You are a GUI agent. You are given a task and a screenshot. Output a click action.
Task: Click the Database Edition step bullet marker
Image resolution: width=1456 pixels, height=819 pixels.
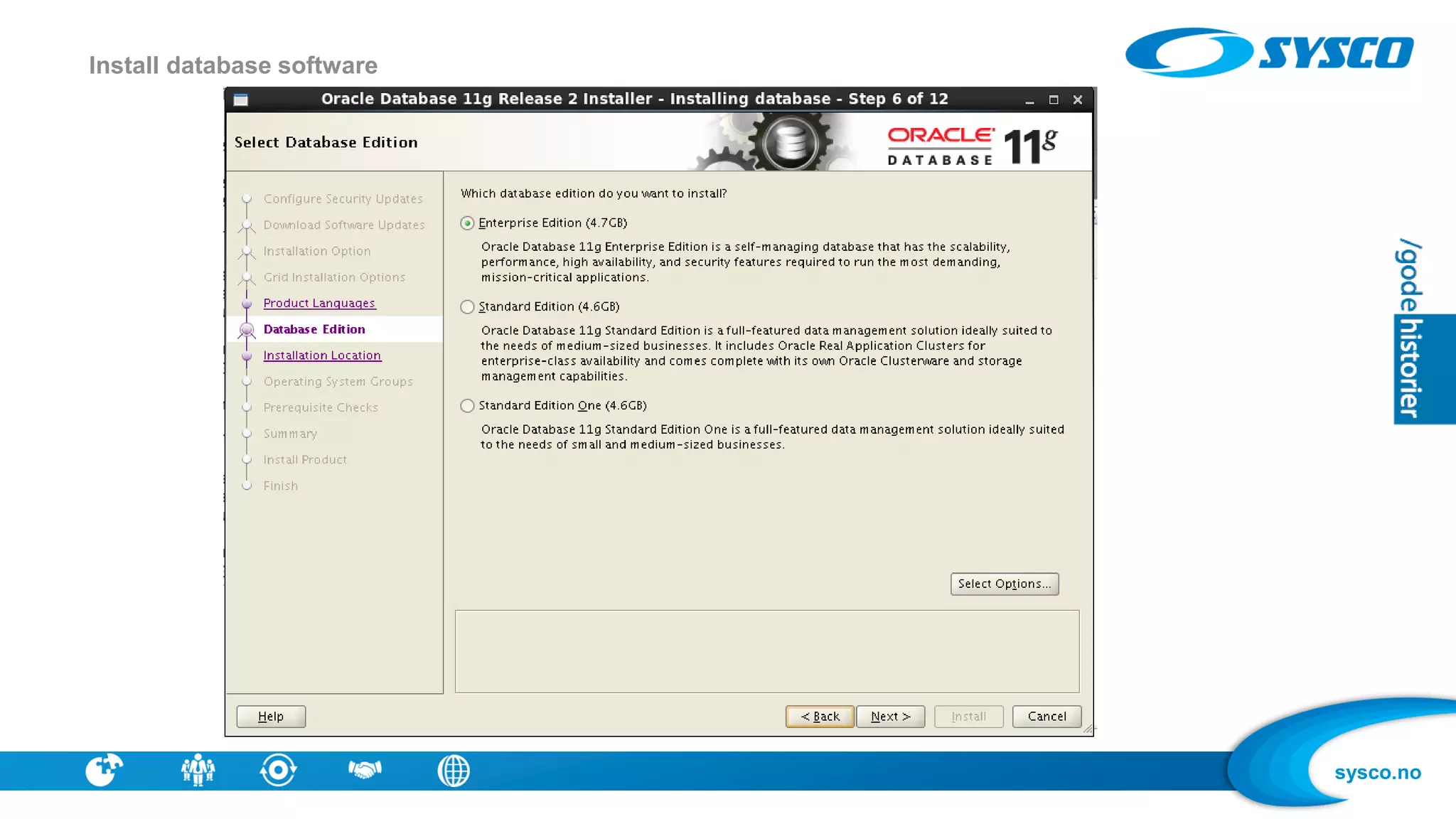(247, 330)
